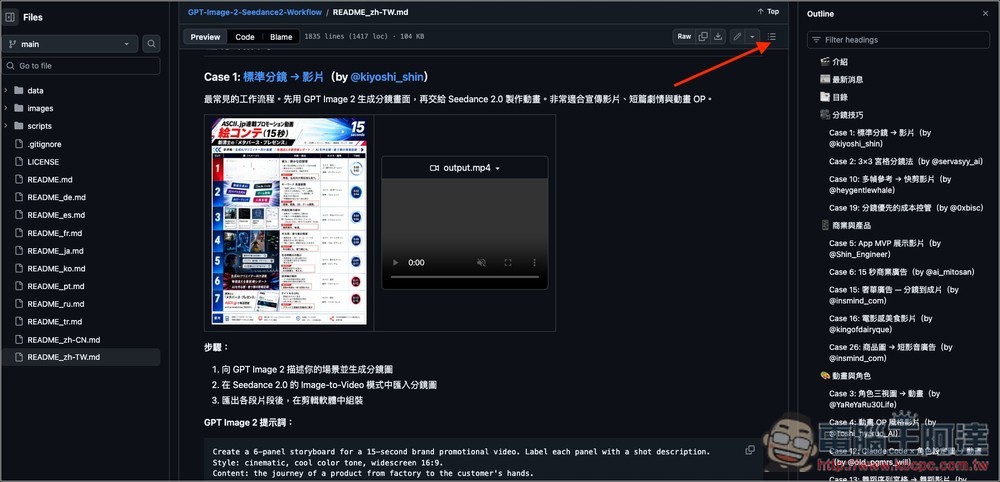This screenshot has width=1000, height=482.
Task: Jump to 動畫與角色 outline heading
Action: click(x=845, y=376)
